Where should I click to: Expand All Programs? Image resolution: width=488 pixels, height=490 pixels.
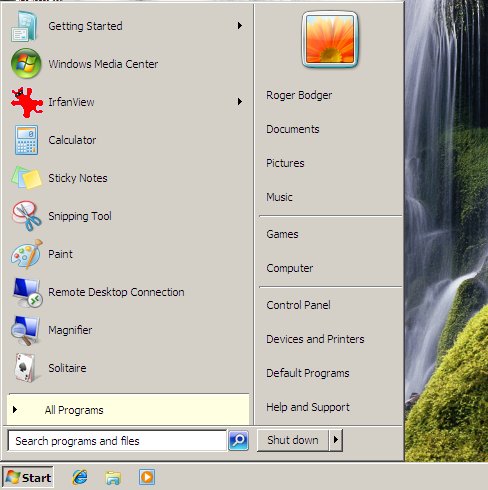[x=128, y=410]
